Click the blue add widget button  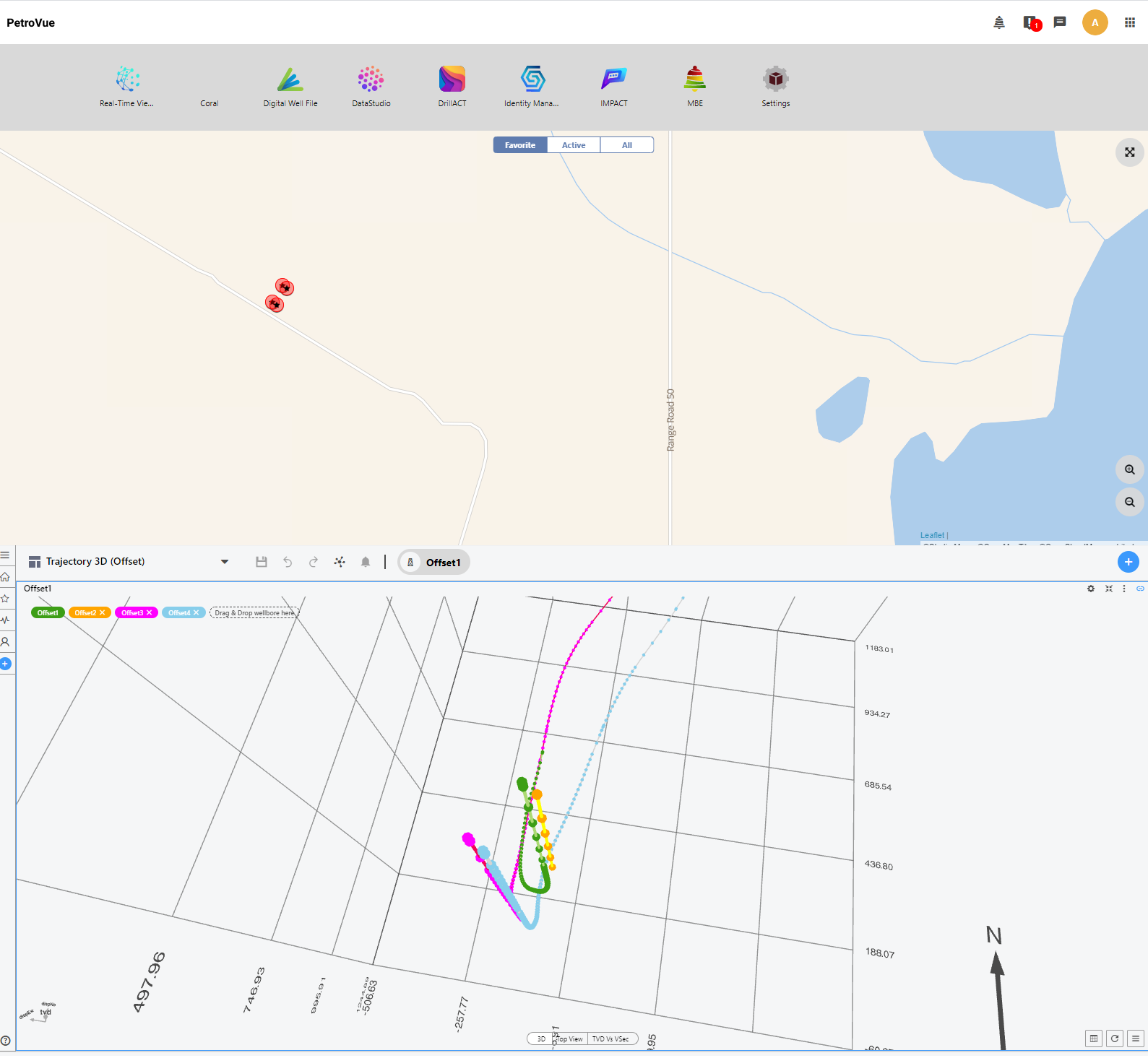pos(1128,562)
